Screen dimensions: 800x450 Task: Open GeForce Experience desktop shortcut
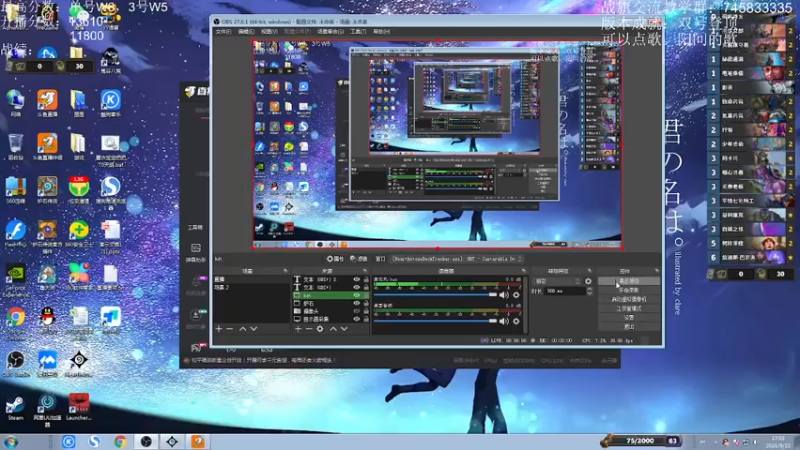point(15,280)
